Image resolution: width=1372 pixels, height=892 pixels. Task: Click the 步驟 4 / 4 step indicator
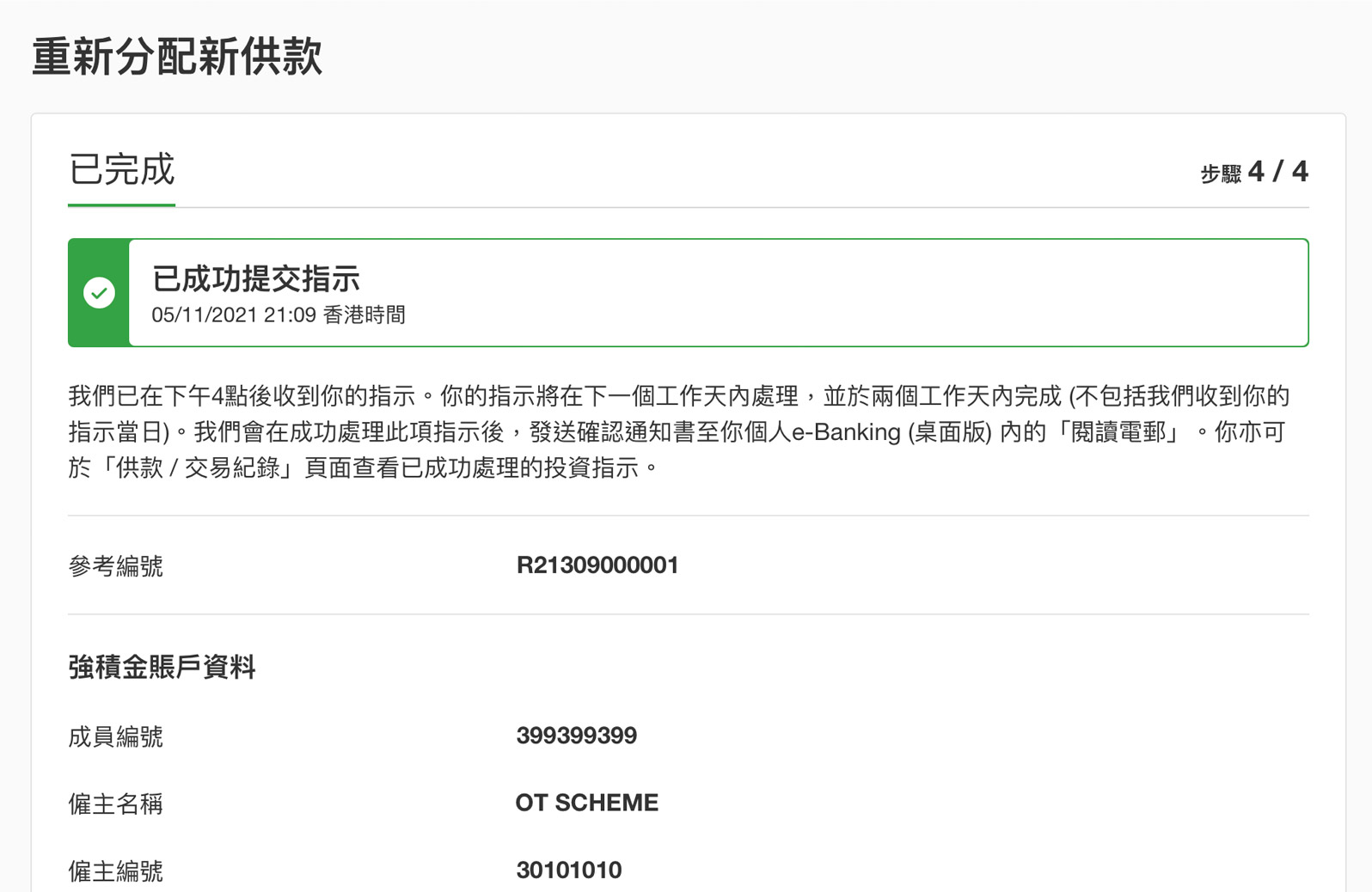[1253, 172]
